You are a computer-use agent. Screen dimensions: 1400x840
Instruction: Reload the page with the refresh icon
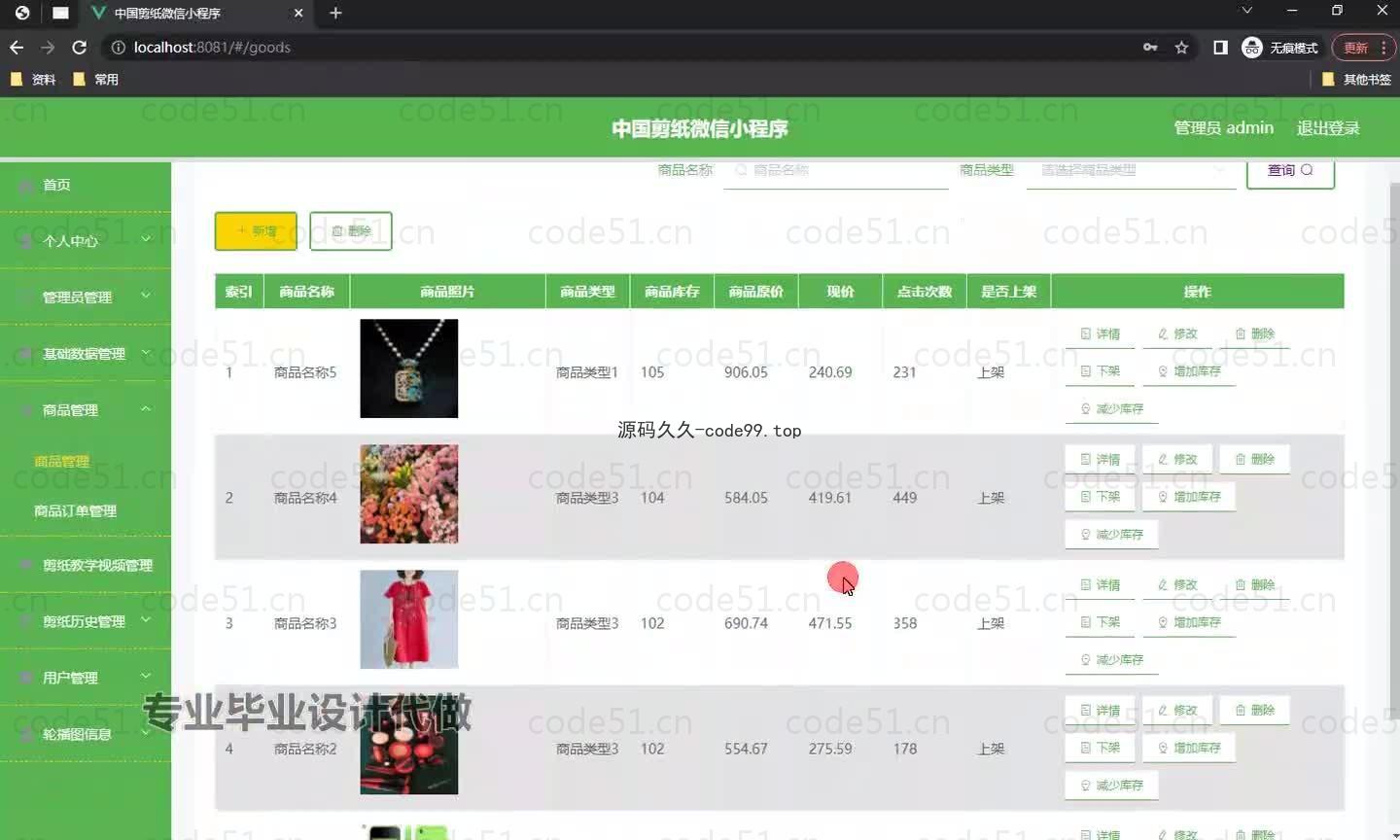[x=80, y=47]
